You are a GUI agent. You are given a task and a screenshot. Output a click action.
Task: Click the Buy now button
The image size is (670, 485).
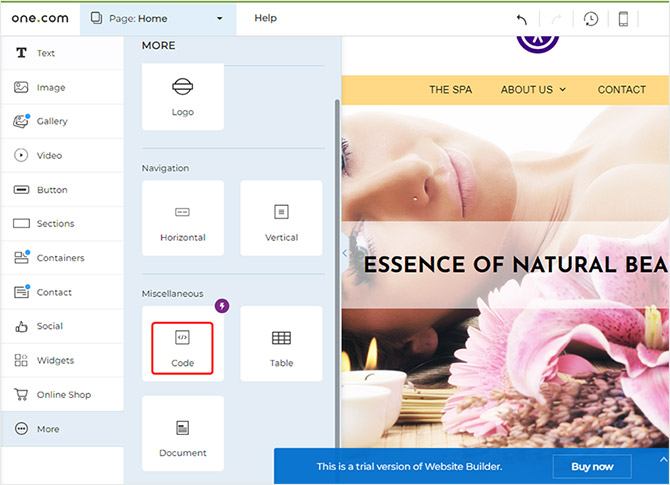[591, 466]
